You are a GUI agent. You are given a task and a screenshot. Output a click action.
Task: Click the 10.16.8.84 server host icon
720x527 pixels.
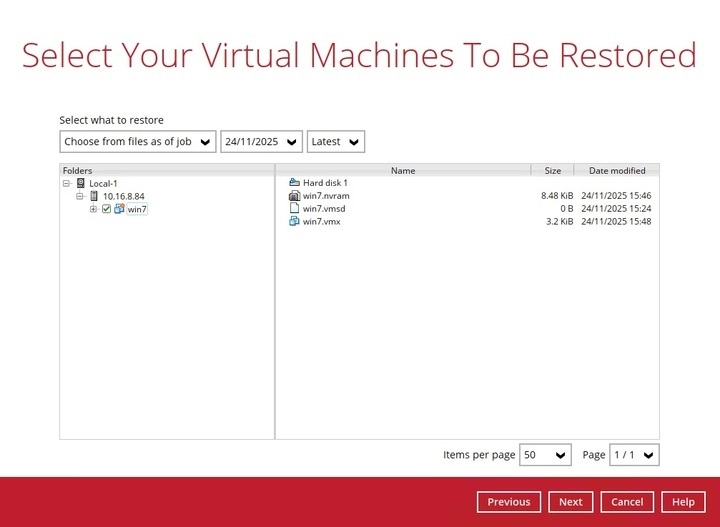94,196
